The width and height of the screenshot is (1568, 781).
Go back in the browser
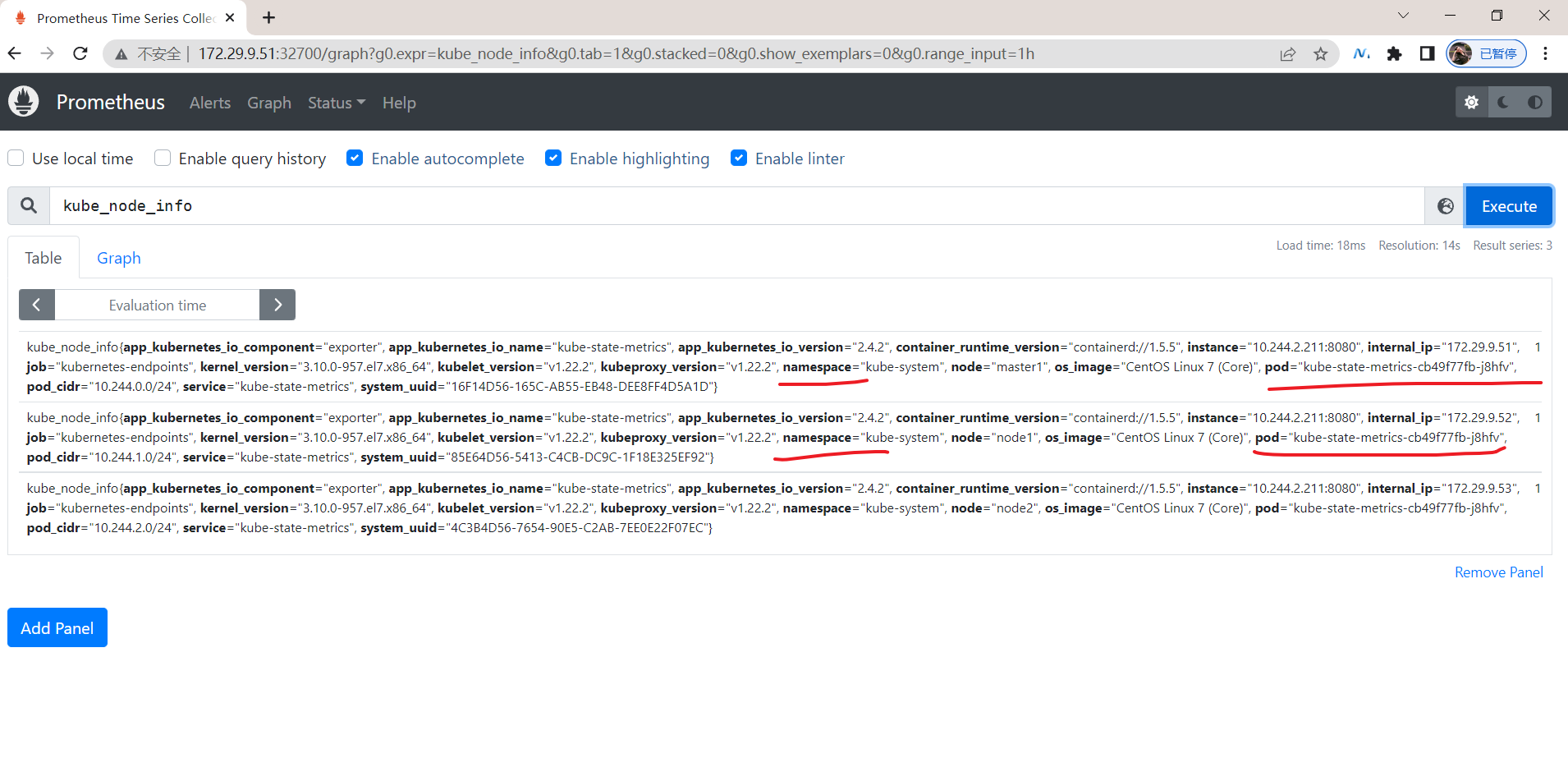click(x=15, y=53)
